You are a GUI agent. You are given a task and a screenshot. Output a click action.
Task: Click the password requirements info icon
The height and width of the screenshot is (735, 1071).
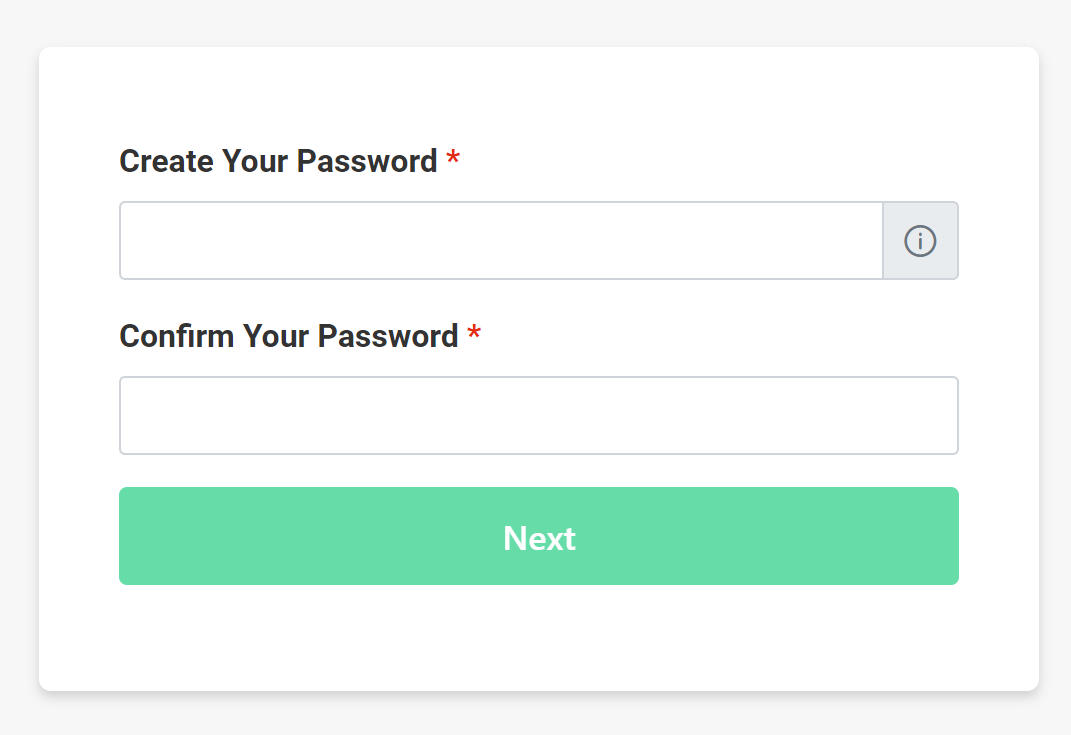coord(920,241)
